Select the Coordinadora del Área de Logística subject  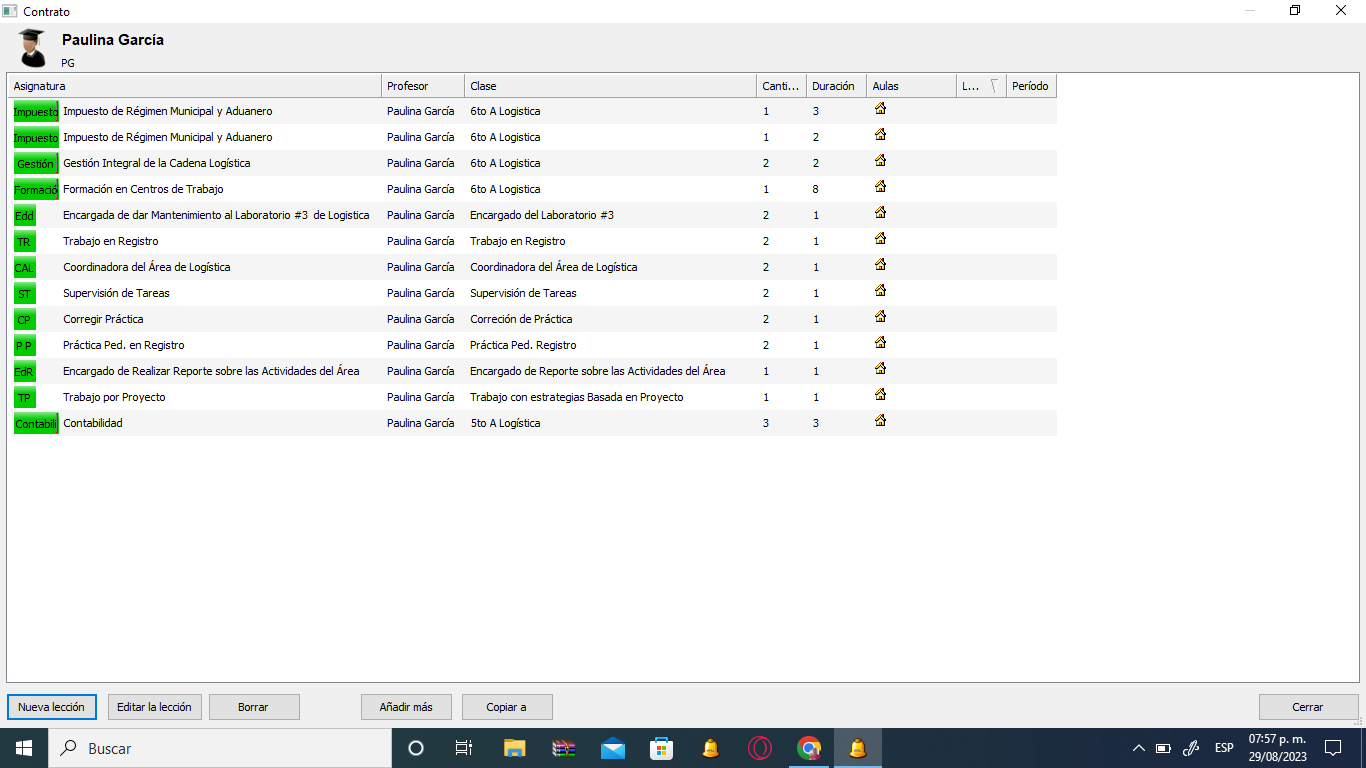(146, 267)
